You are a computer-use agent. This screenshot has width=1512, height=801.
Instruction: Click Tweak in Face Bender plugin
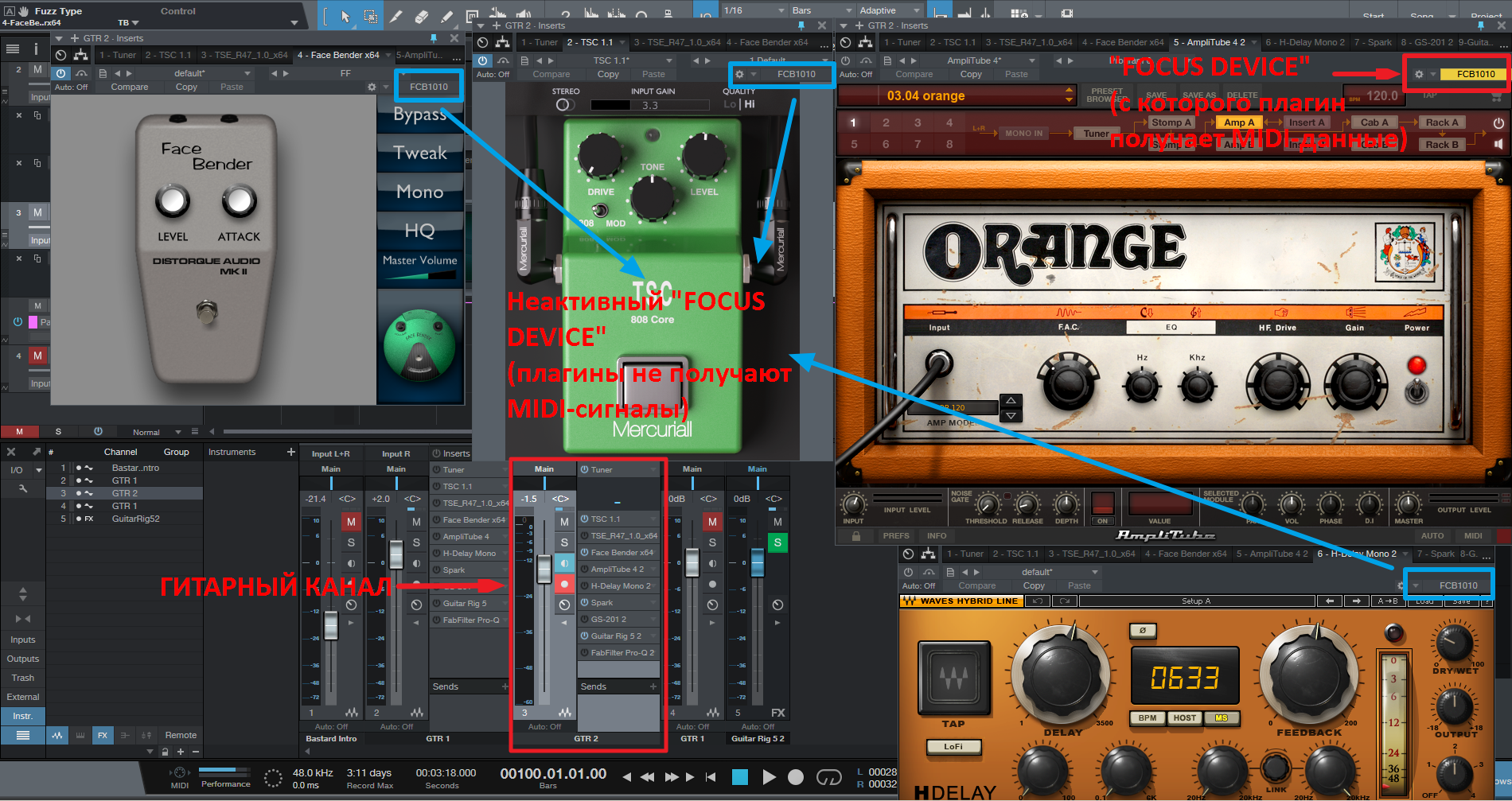click(x=420, y=153)
